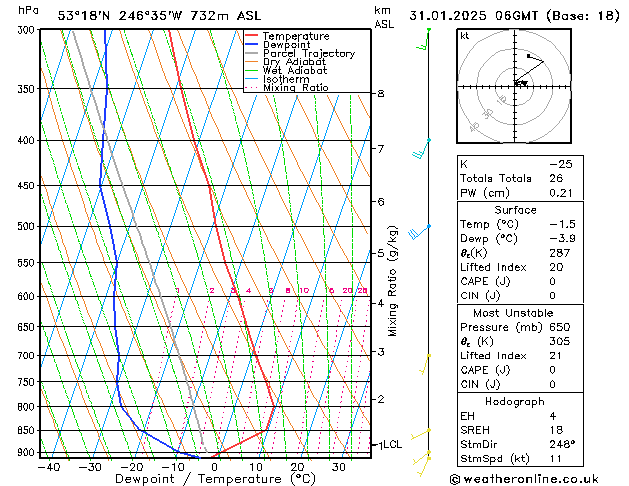Screen dimensions: 629x486
Task: Click the wind barb at 500 hPa
Action: click(x=419, y=233)
